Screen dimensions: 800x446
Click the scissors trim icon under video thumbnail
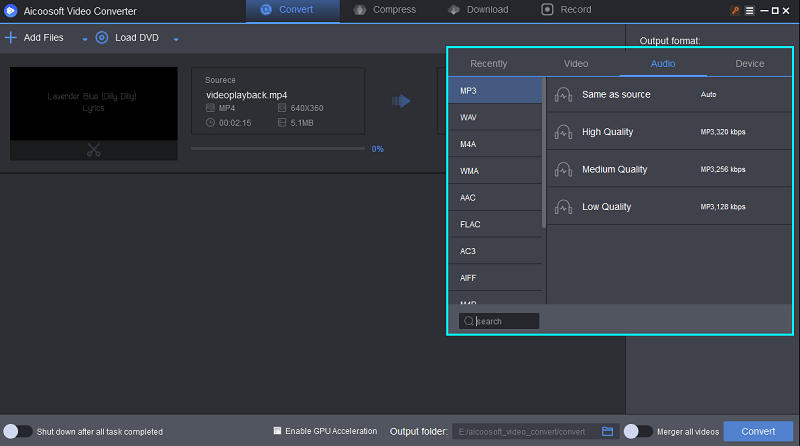(94, 150)
